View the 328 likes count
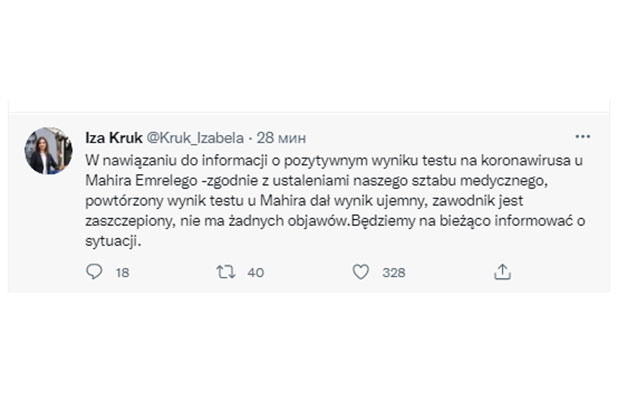637x400 pixels. [394, 272]
